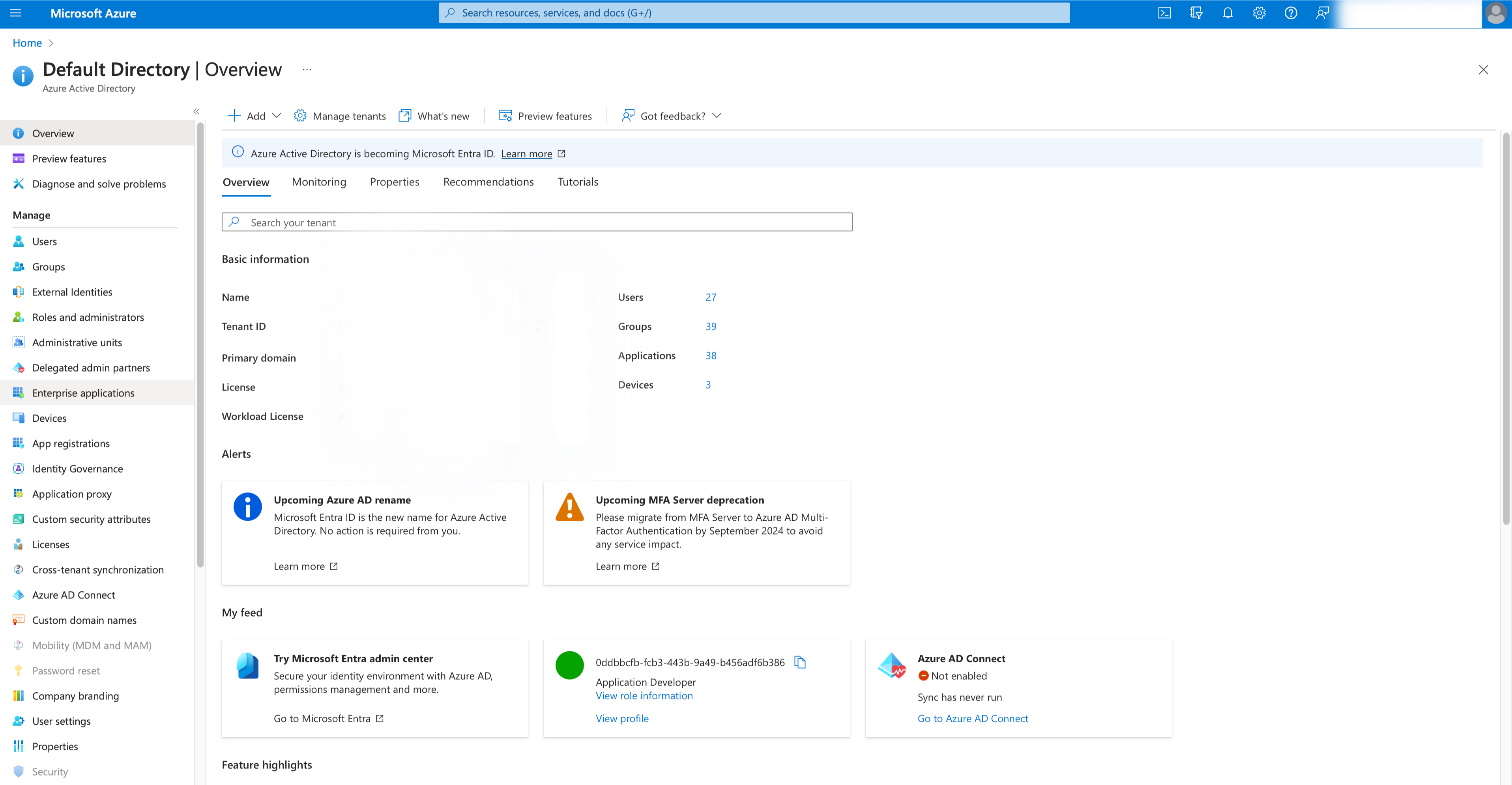The image size is (1512, 785).
Task: Click View role information link
Action: click(644, 696)
